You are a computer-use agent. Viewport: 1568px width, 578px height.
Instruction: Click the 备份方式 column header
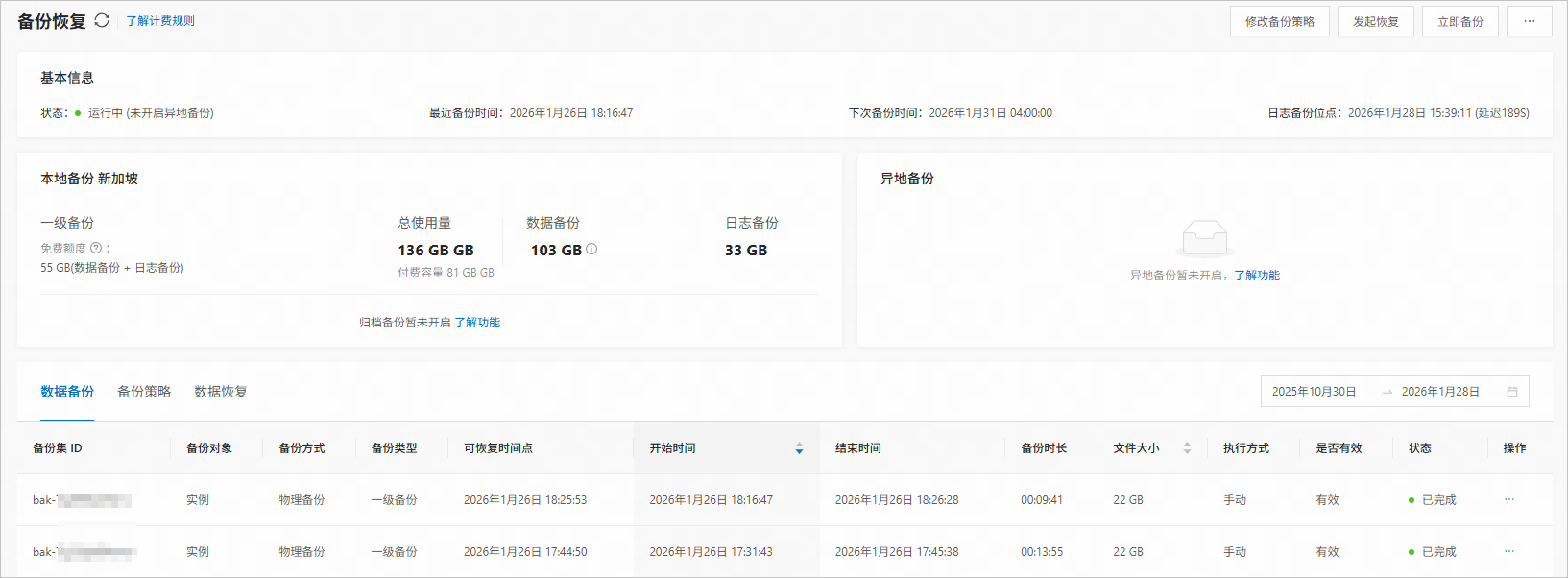click(302, 448)
